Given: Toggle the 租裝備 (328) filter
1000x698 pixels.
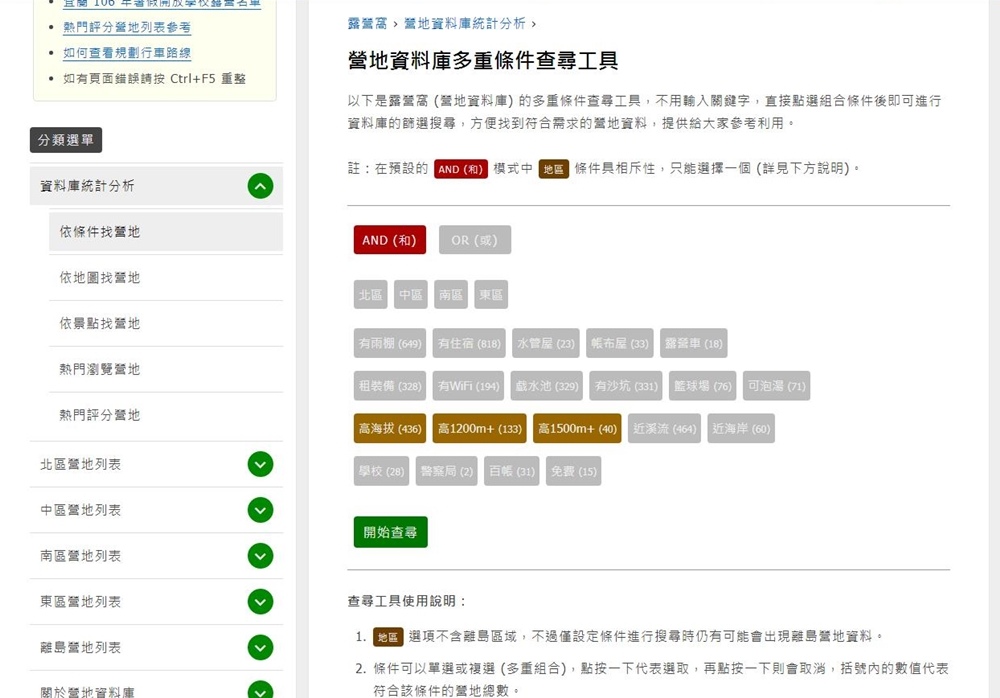Looking at the screenshot, I should point(390,386).
